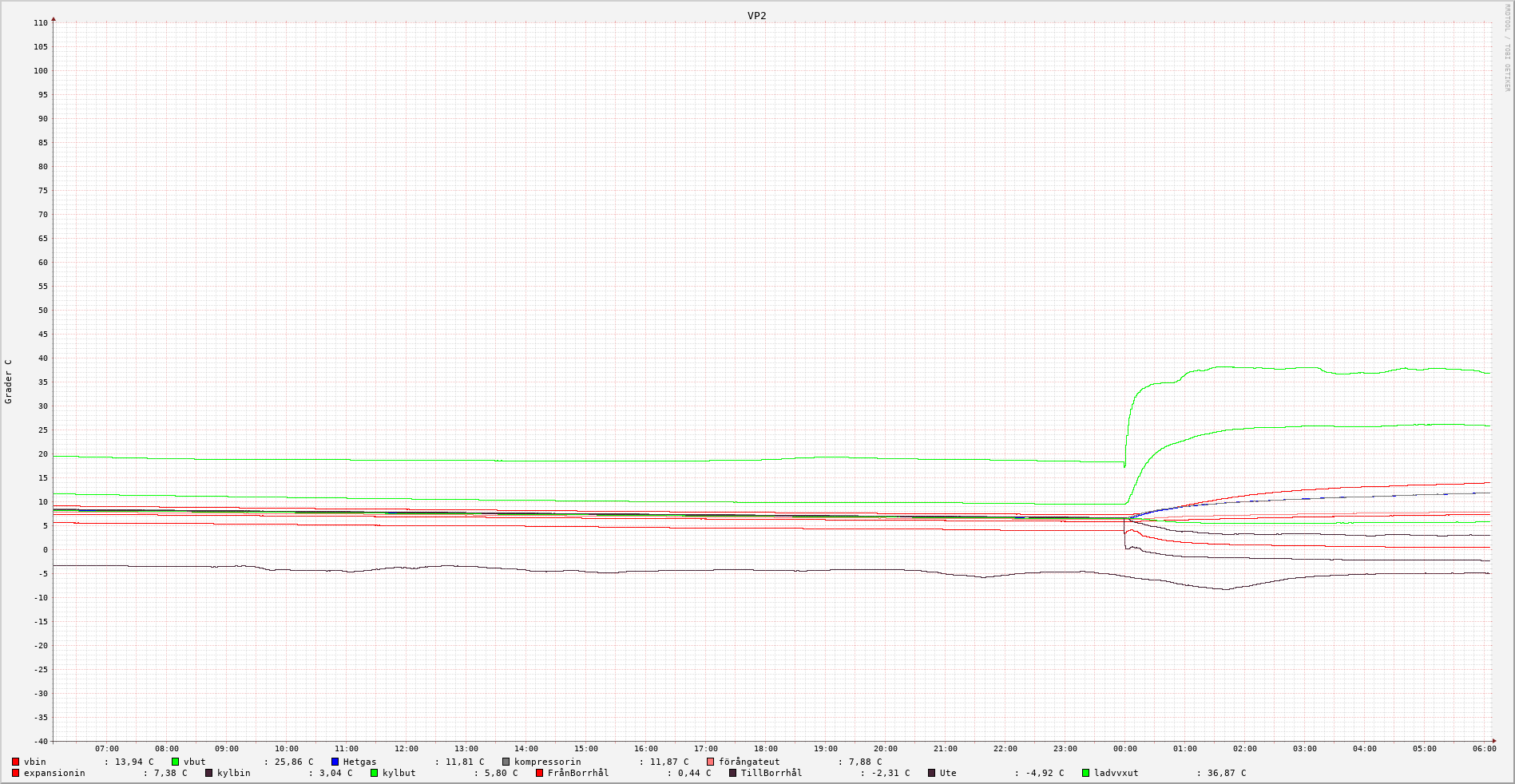
Task: Click the 00:00 time axis label
Action: click(1124, 749)
